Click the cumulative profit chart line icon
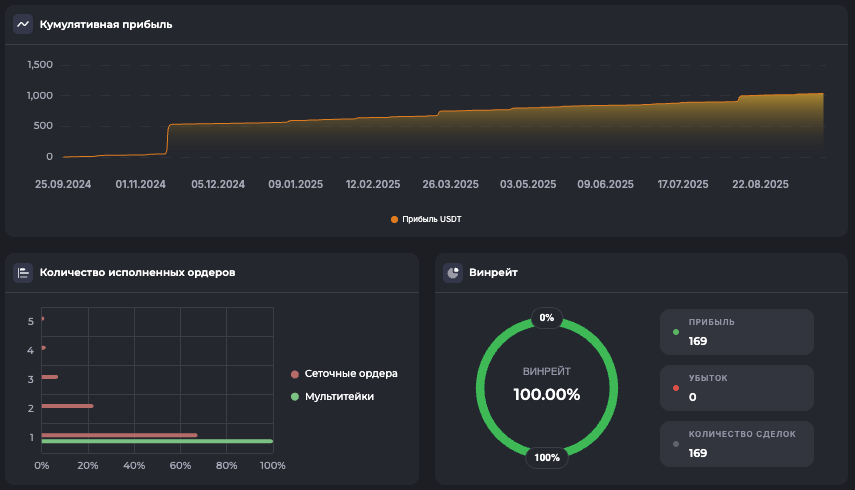The height and width of the screenshot is (490, 855). pos(23,24)
